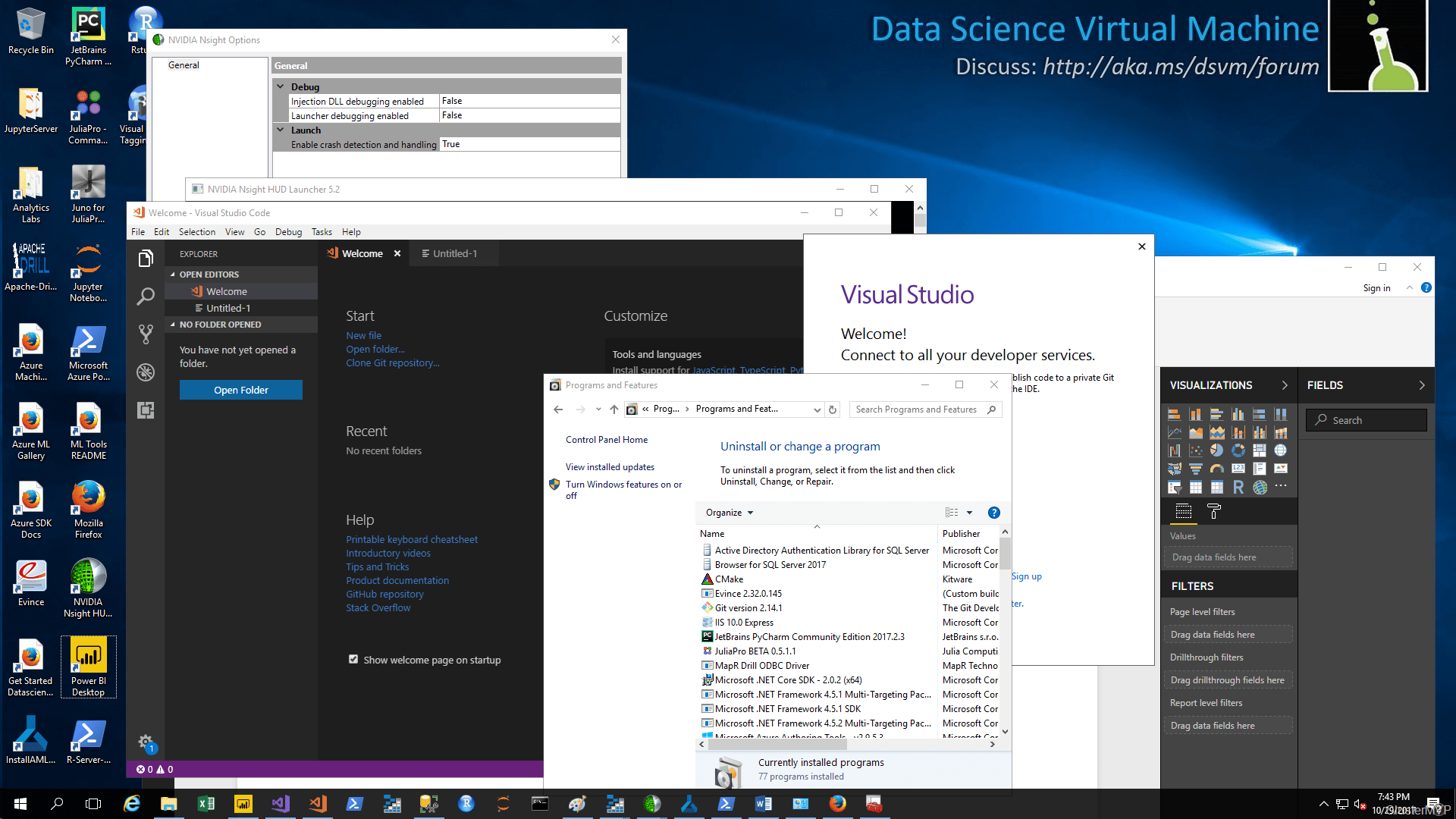Select the slicer visualization
This screenshot has height=819, width=1456.
click(1174, 487)
